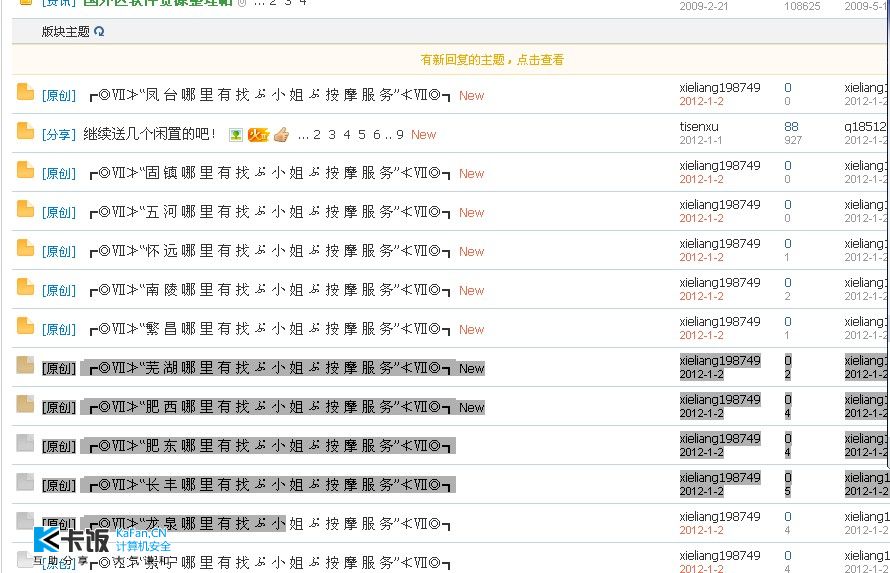Open the 长丰哪里有找 thread title

[270, 486]
